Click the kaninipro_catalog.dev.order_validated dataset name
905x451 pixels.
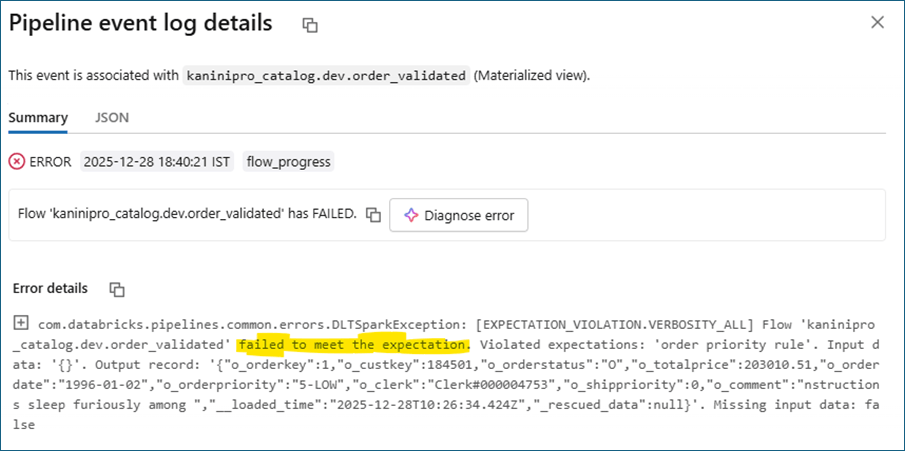[x=328, y=76]
